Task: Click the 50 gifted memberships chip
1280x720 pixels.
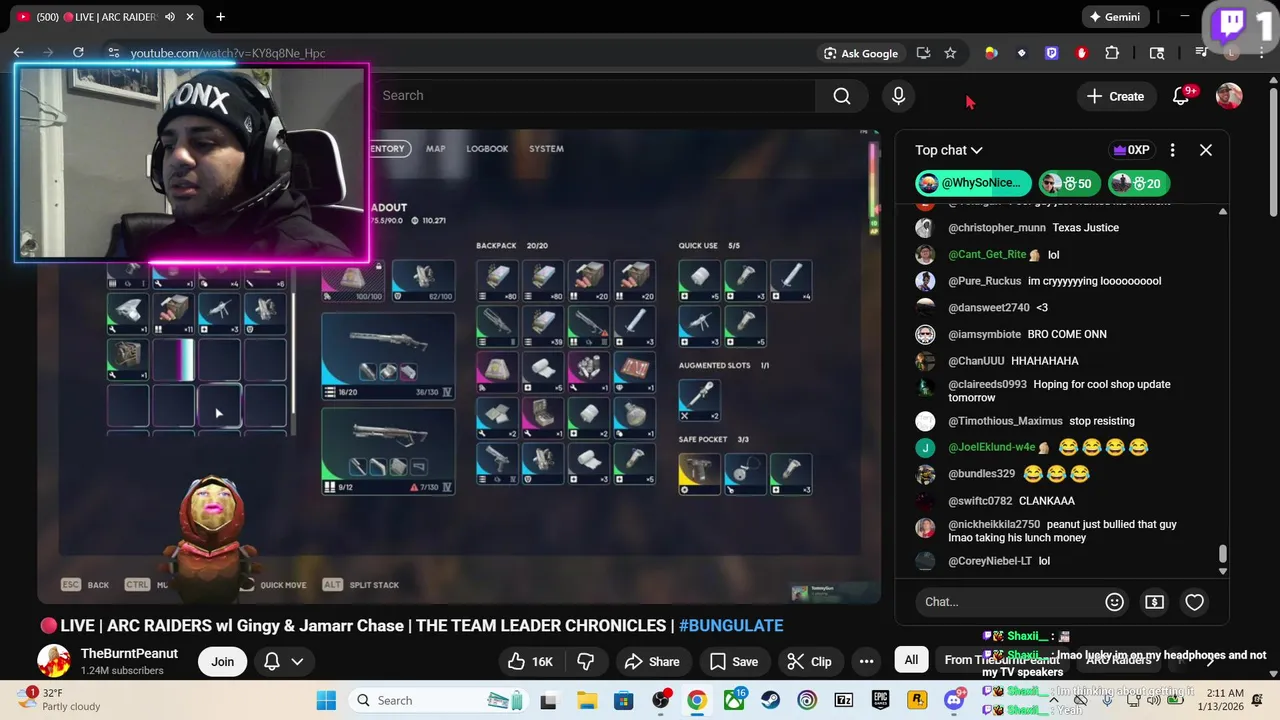Action: (x=1069, y=183)
